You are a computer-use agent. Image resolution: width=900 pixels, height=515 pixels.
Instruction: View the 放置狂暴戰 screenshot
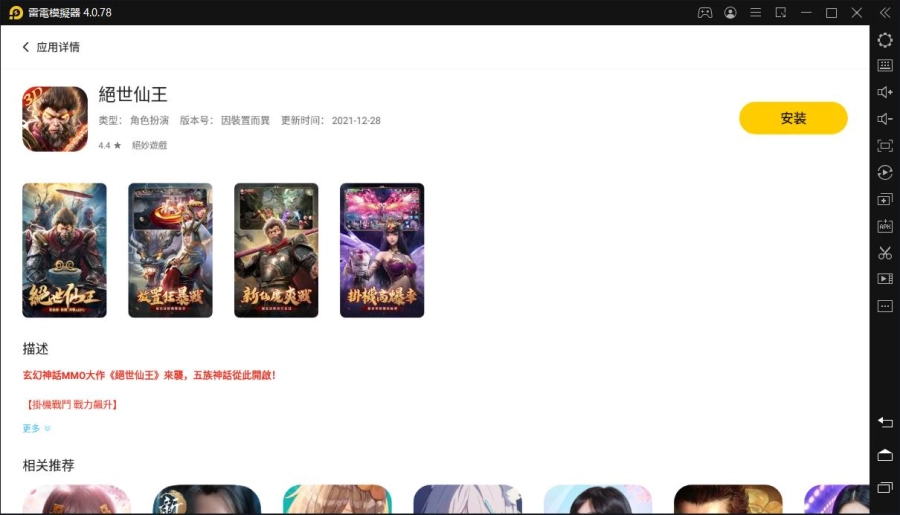(x=170, y=250)
